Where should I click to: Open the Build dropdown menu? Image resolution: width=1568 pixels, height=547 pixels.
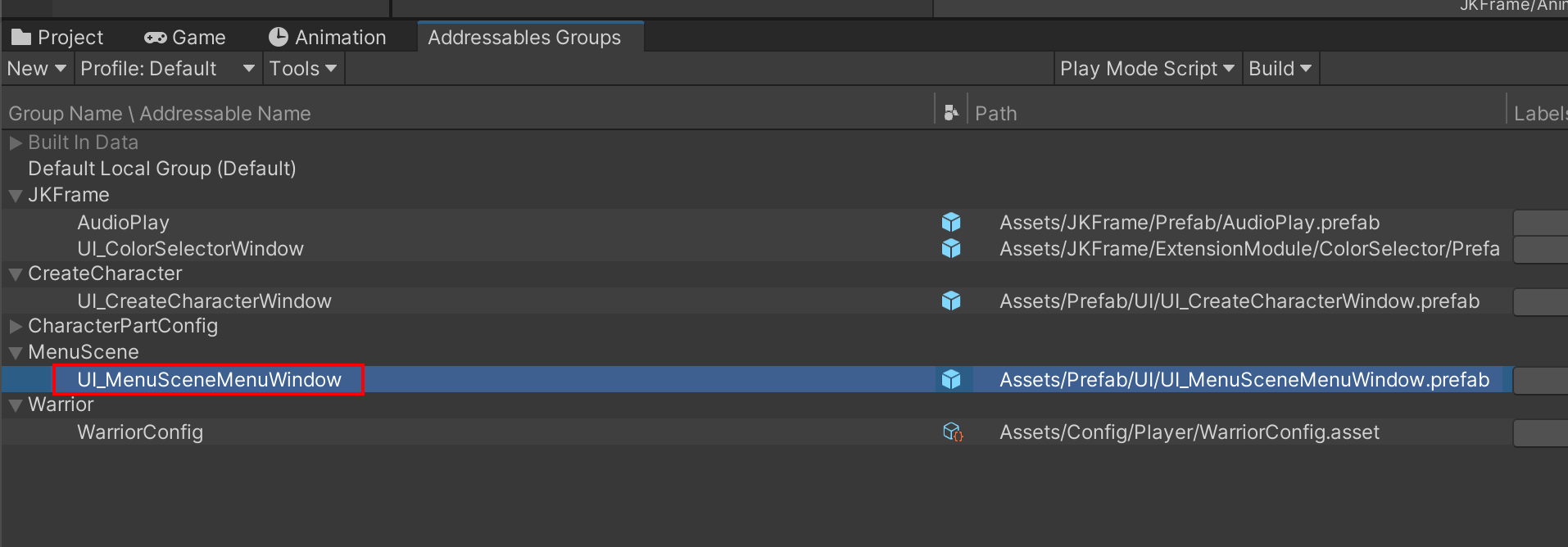(1280, 69)
